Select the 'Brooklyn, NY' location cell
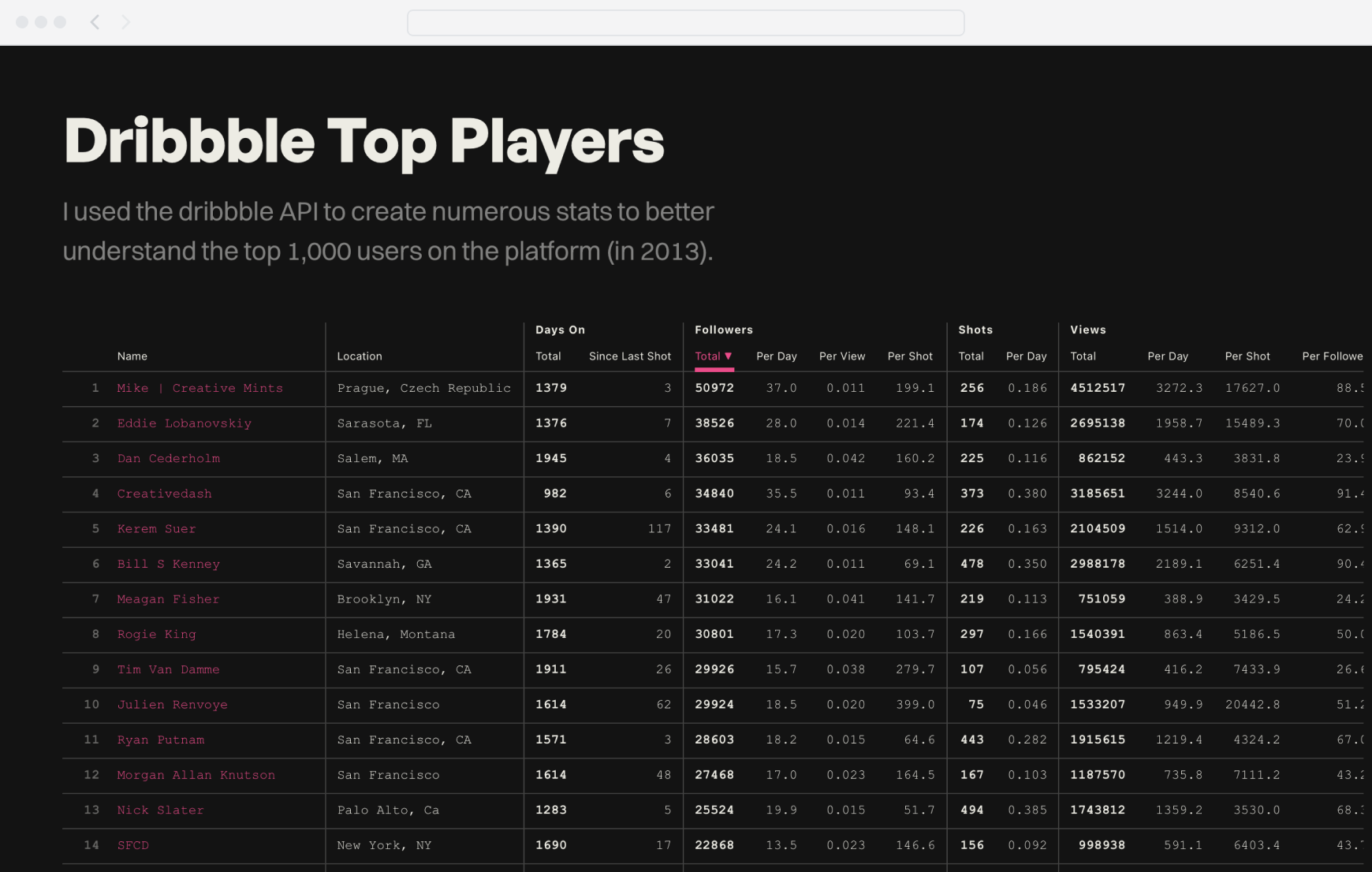This screenshot has height=872, width=1372. 385,599
